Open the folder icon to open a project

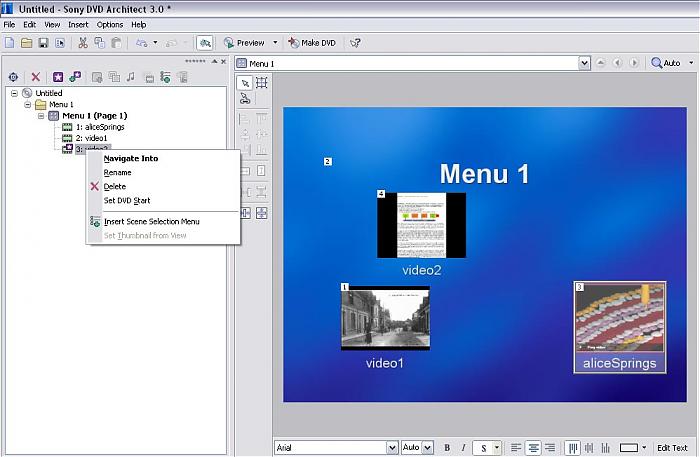click(26, 43)
